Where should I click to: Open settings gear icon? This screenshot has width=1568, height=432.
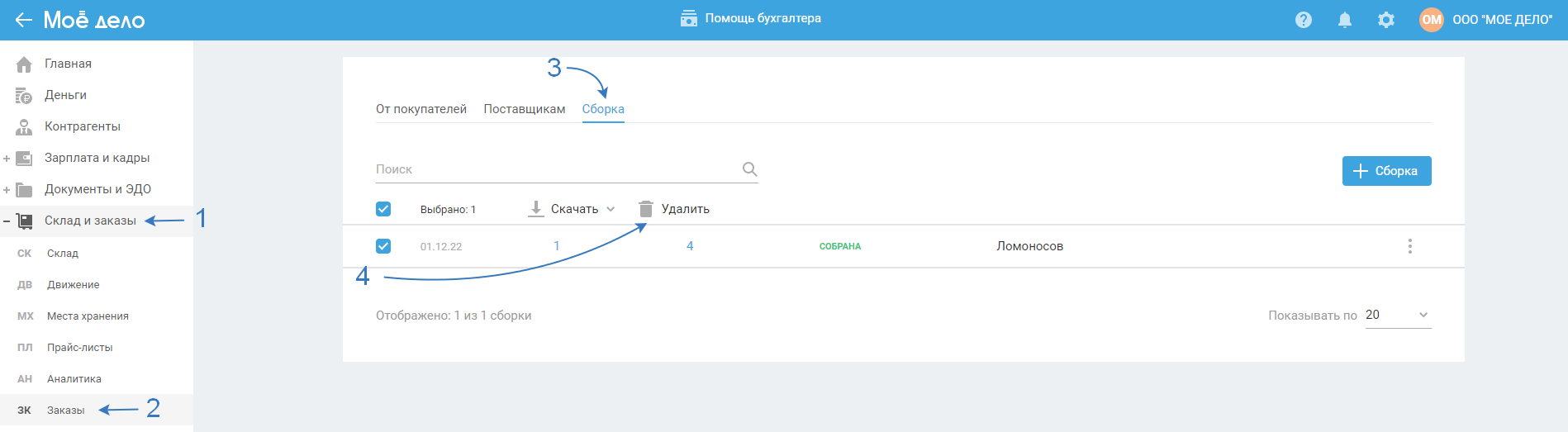[1386, 20]
